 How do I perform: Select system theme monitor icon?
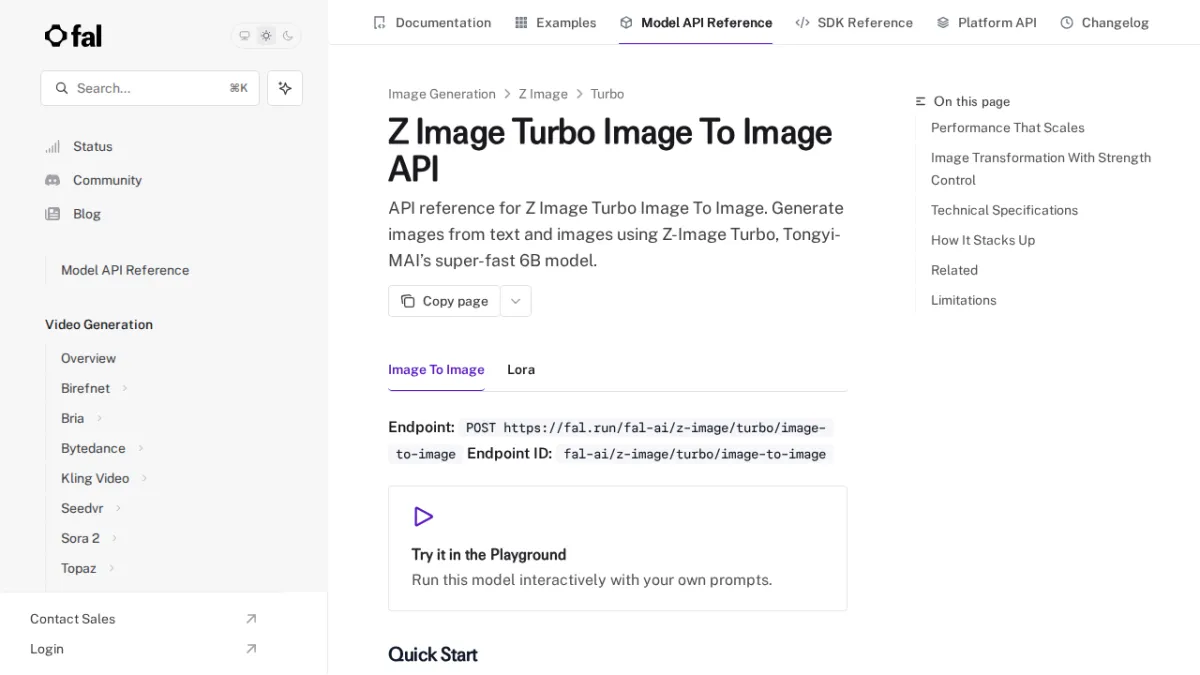[244, 36]
